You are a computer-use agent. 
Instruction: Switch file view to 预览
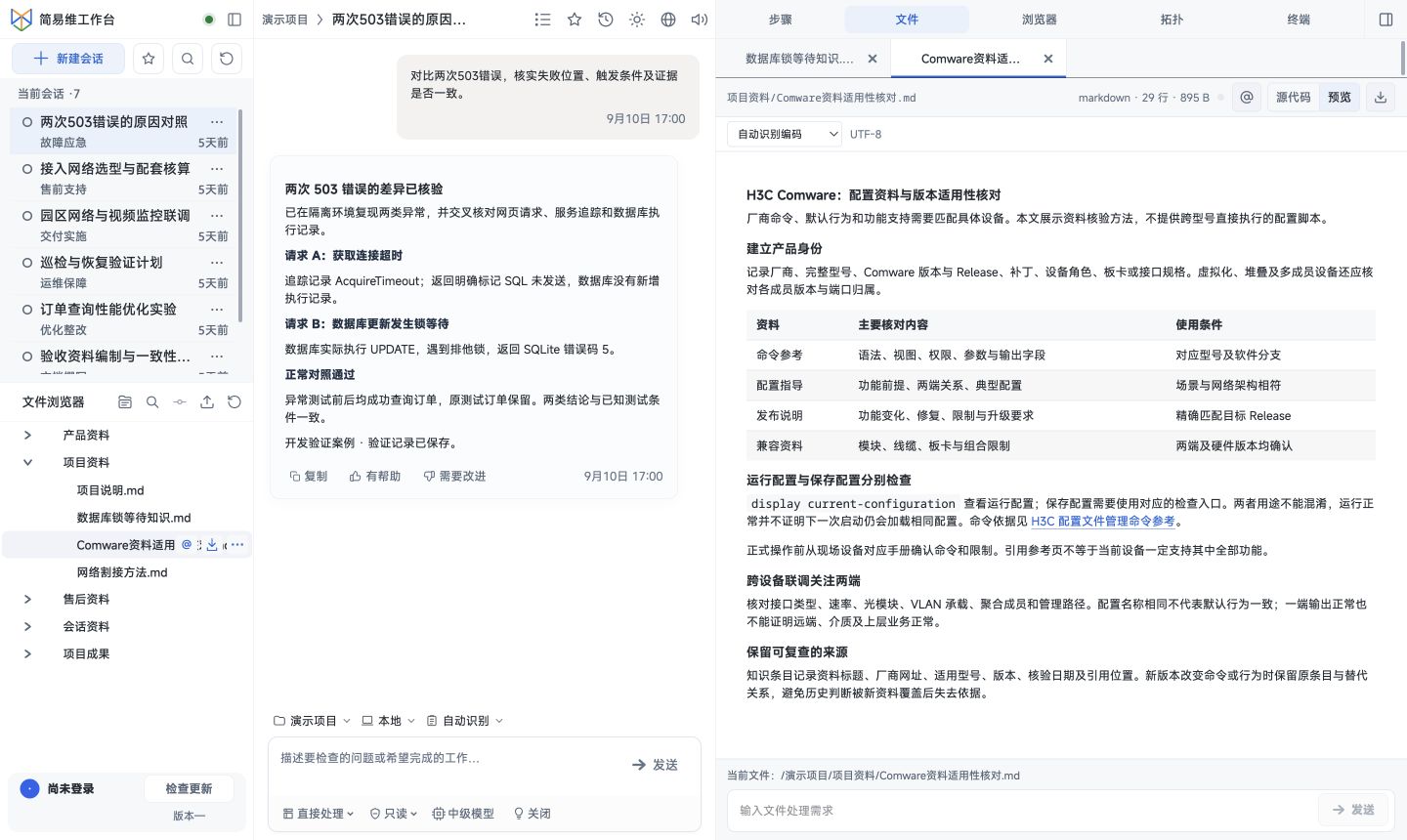point(1339,97)
